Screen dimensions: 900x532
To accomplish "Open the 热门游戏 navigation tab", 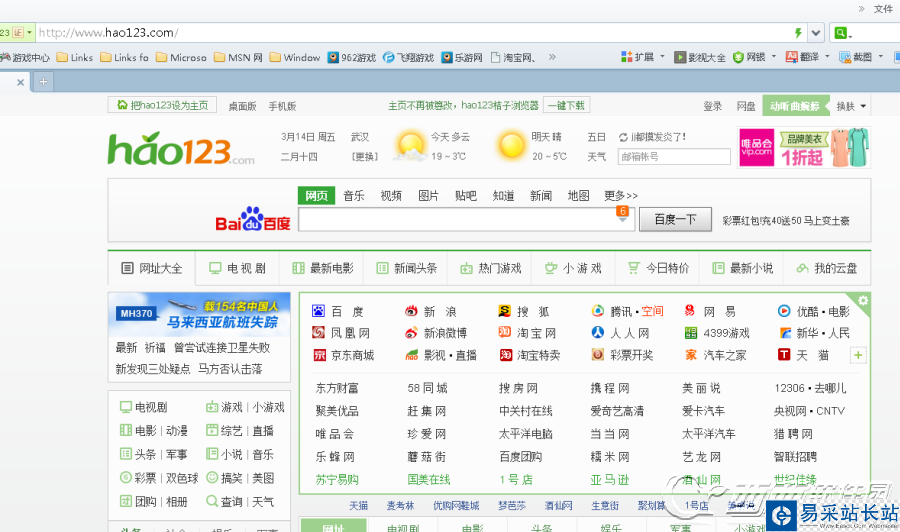I will (x=491, y=268).
